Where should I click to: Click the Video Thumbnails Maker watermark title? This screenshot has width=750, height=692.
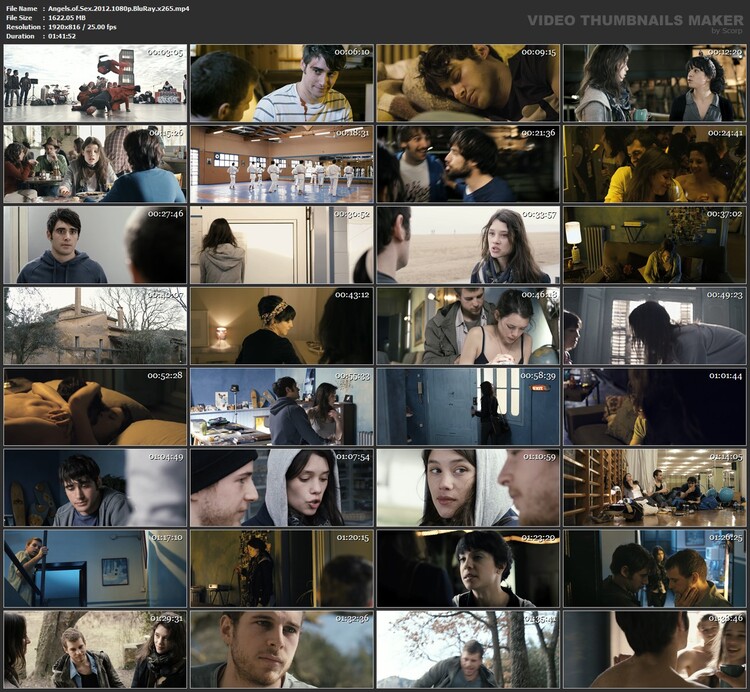(634, 19)
